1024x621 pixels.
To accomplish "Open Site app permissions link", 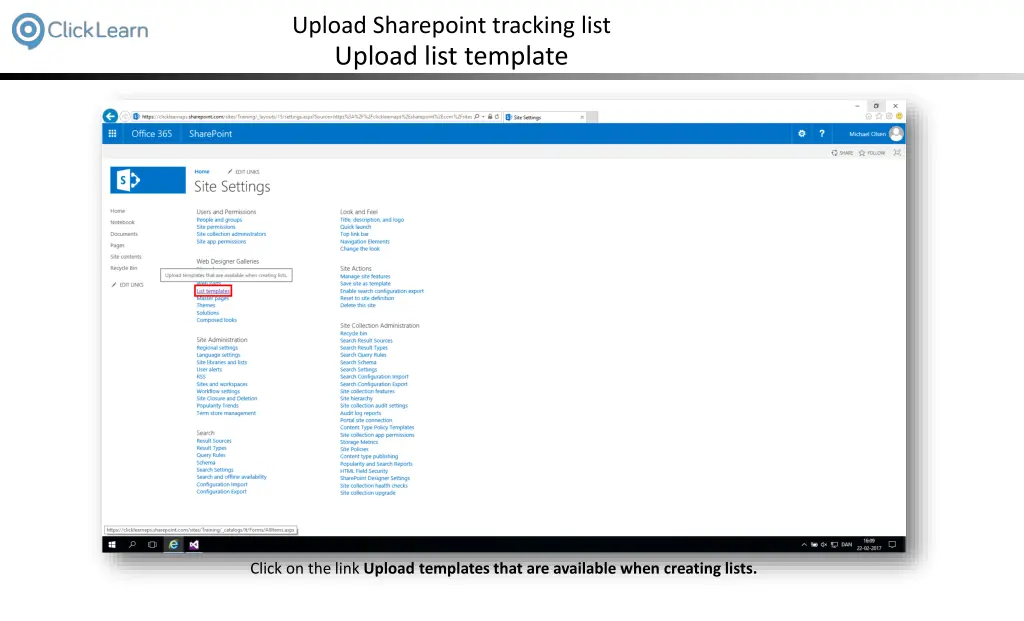I will click(221, 242).
